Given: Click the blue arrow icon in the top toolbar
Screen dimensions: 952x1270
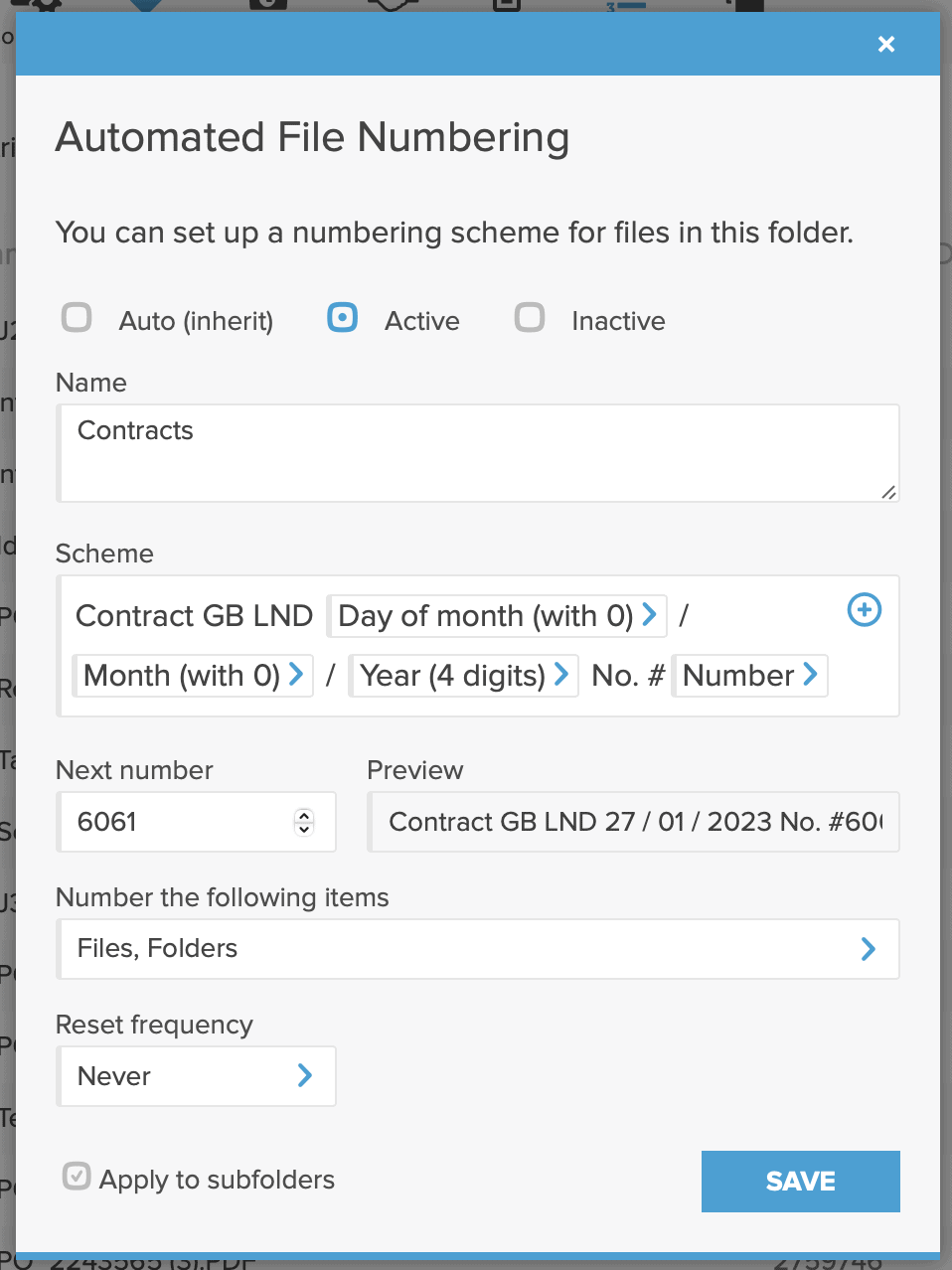Looking at the screenshot, I should pos(147,6).
